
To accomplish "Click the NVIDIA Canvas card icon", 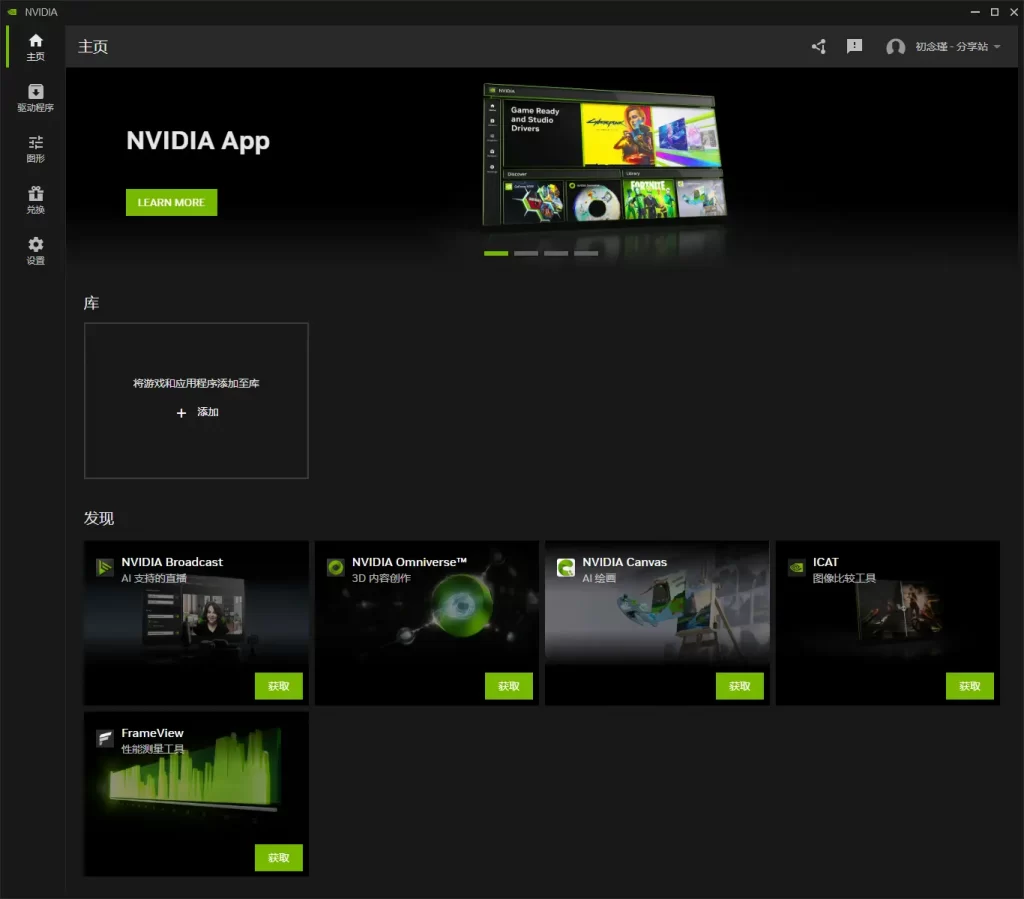I will point(566,567).
